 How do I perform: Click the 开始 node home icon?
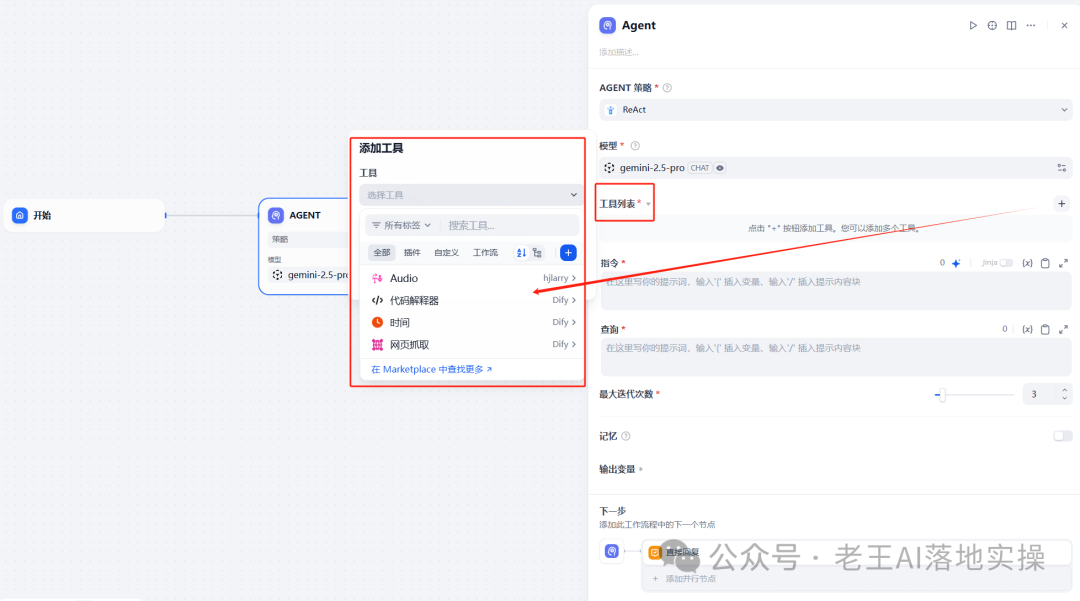pyautogui.click(x=20, y=215)
